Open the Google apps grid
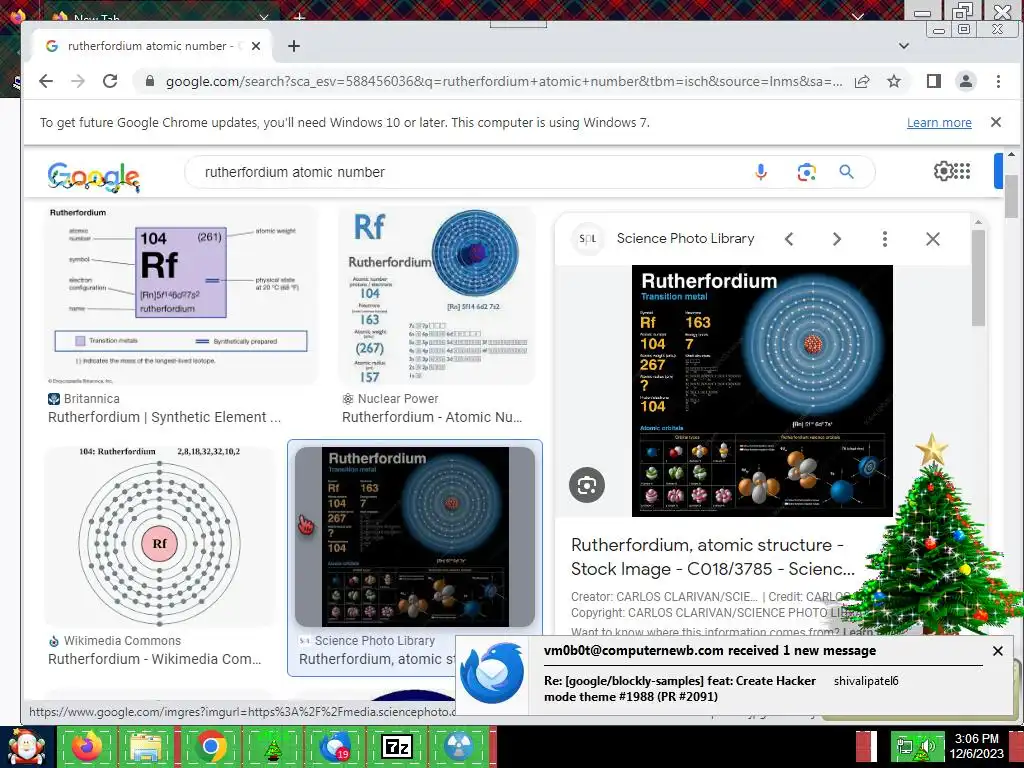 pyautogui.click(x=963, y=171)
